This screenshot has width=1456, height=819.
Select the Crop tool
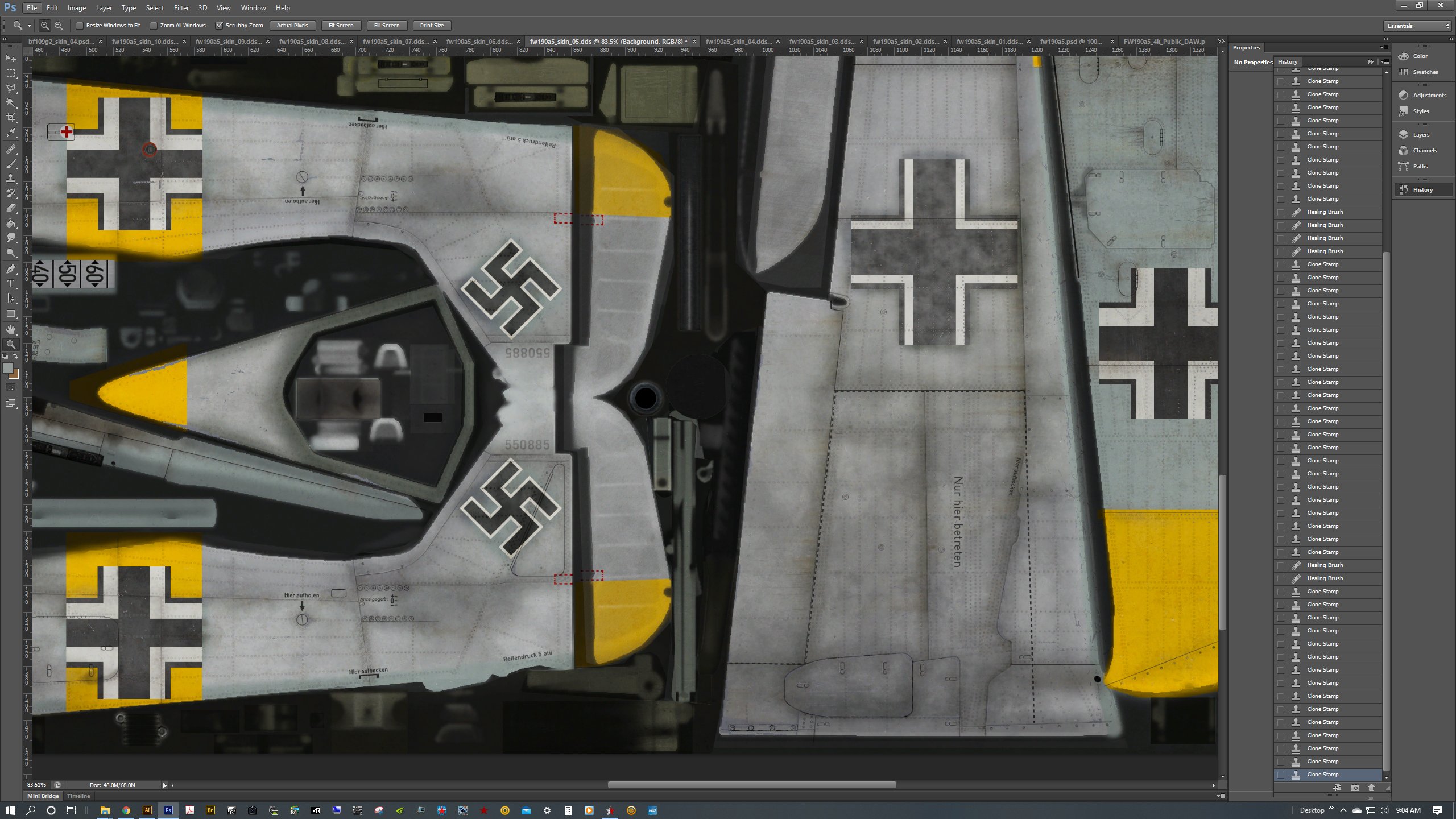(11, 118)
